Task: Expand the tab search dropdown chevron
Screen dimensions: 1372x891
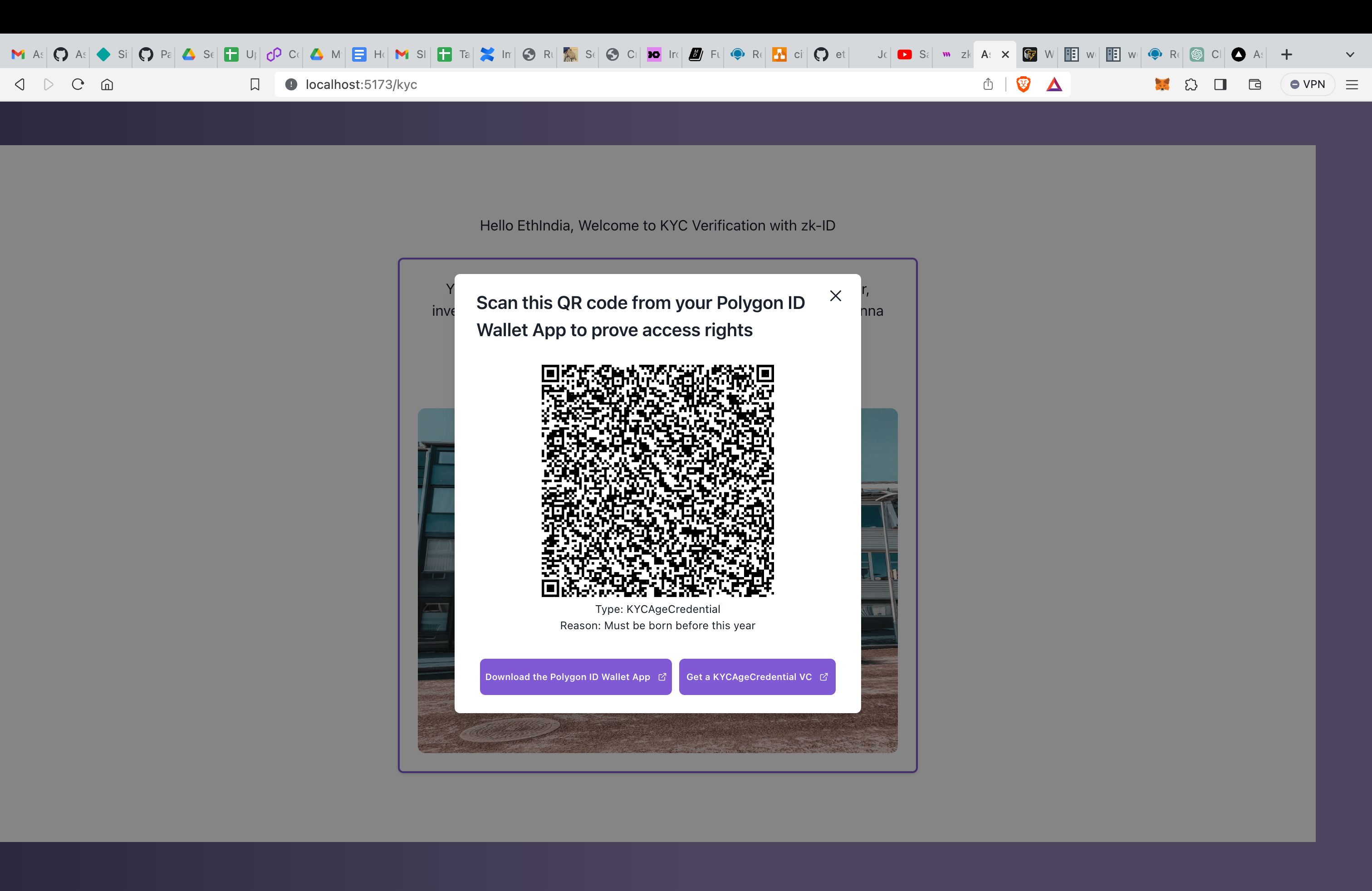Action: 1349,55
